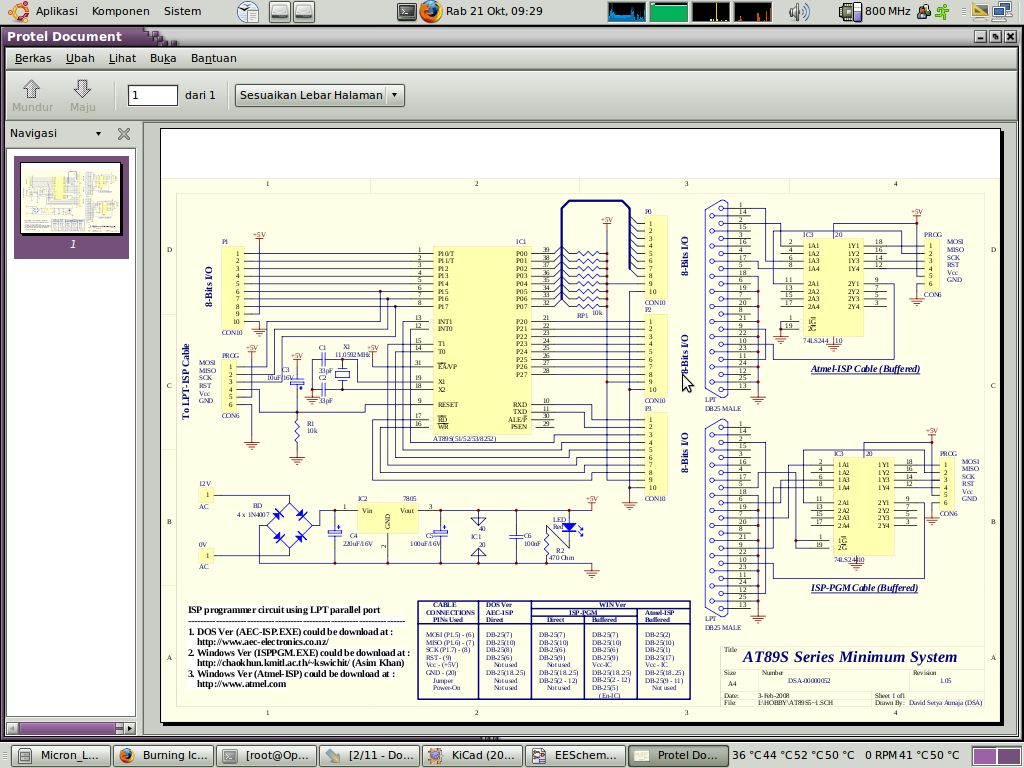Screen dimensions: 1024x768
Task: Click the blue CPU monitor graph
Action: pyautogui.click(x=626, y=12)
